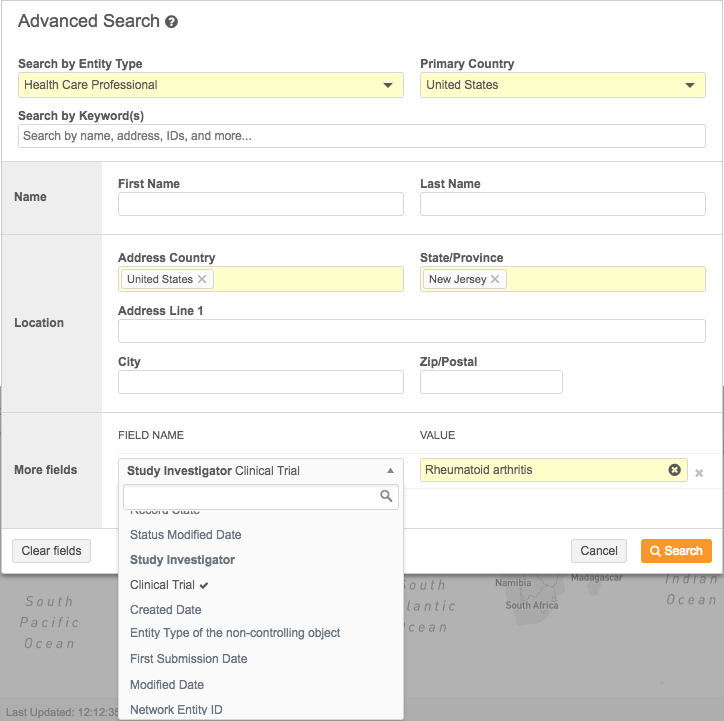Click the Advanced Search help icon
This screenshot has height=721, width=724.
pos(171,22)
